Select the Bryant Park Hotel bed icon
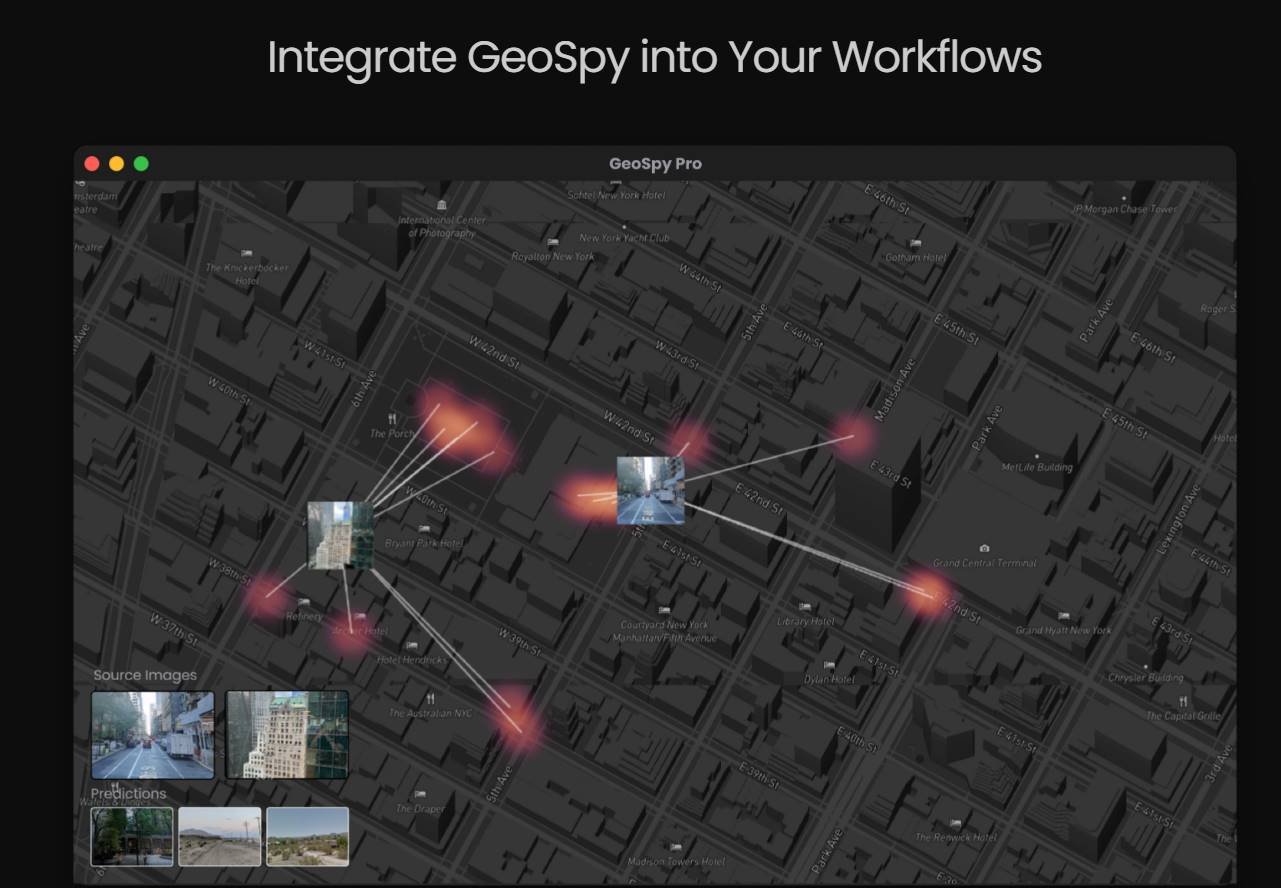This screenshot has height=888, width=1281. point(424,529)
